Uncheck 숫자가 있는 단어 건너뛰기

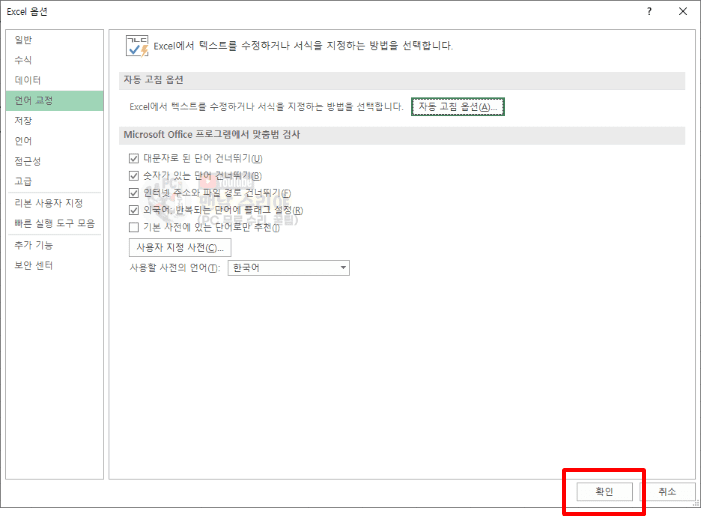click(134, 176)
